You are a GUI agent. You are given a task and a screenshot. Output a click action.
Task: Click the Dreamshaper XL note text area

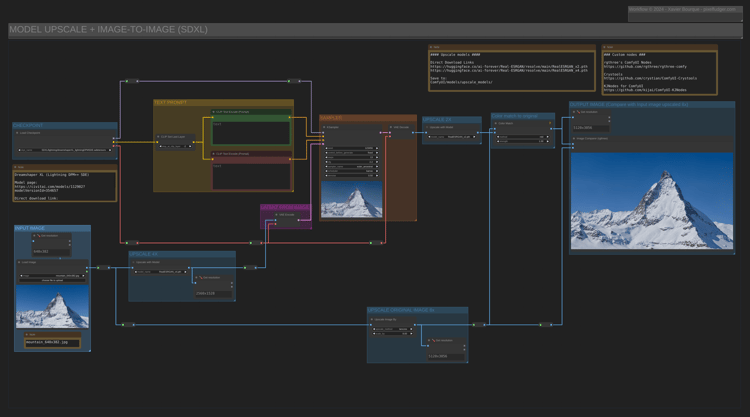(65, 186)
